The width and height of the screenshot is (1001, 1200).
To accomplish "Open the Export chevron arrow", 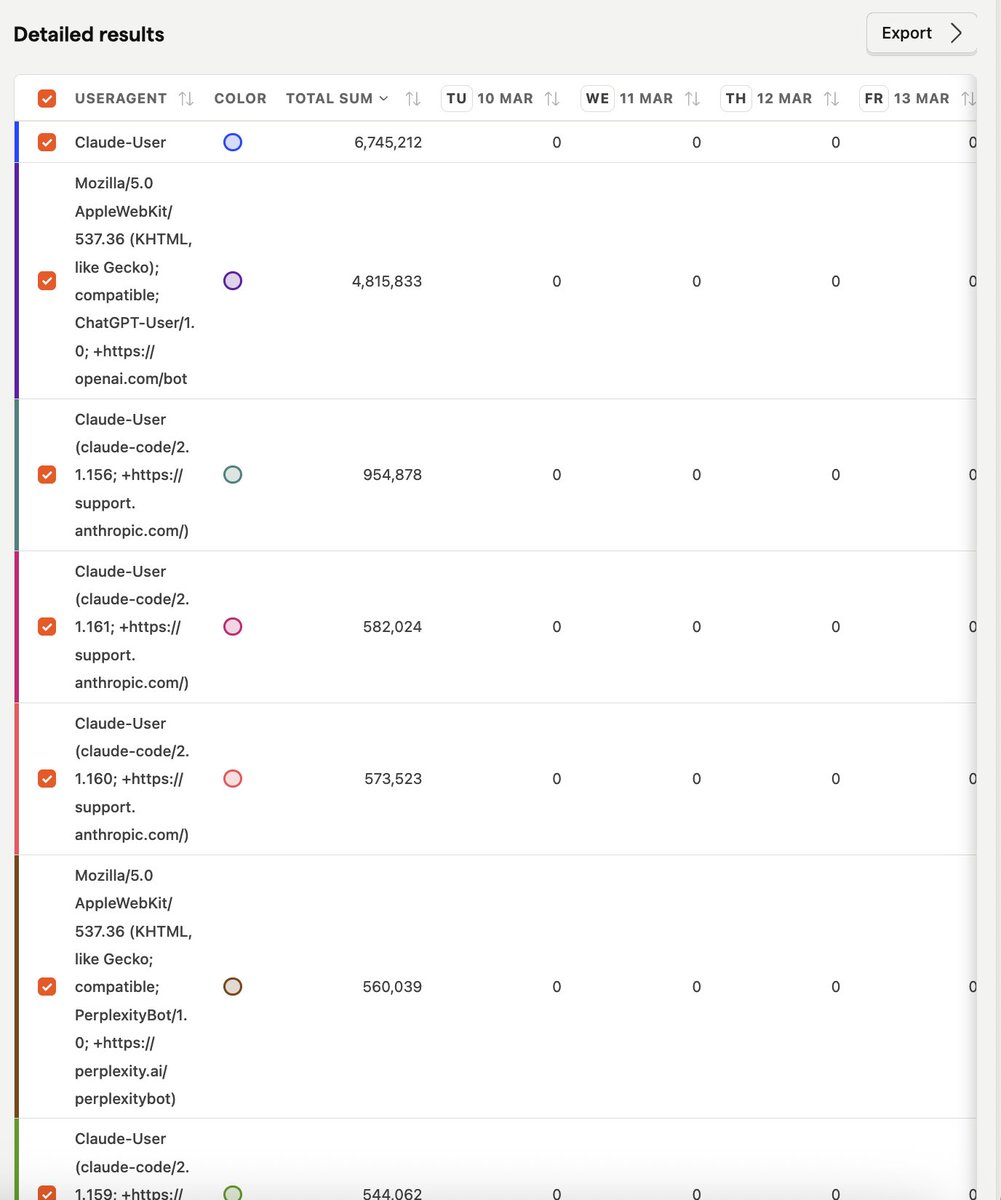I will click(957, 33).
